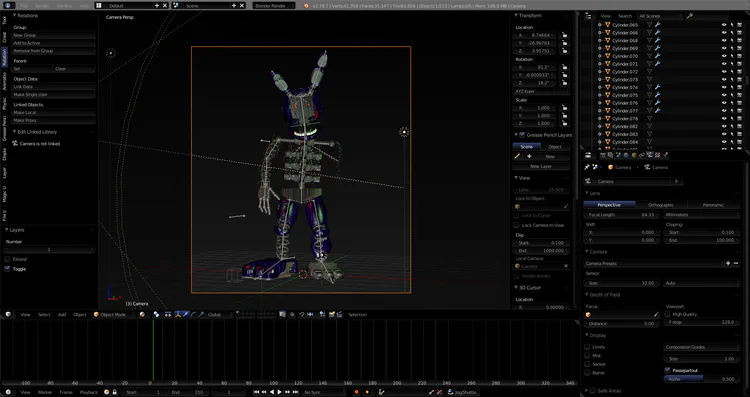Click the red record auto-keyframe button
This screenshot has height=397, width=750.
356,392
